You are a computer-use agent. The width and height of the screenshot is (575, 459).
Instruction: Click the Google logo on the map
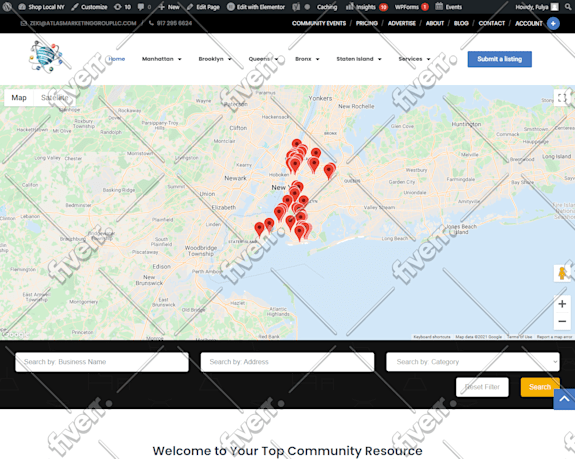pos(15,334)
